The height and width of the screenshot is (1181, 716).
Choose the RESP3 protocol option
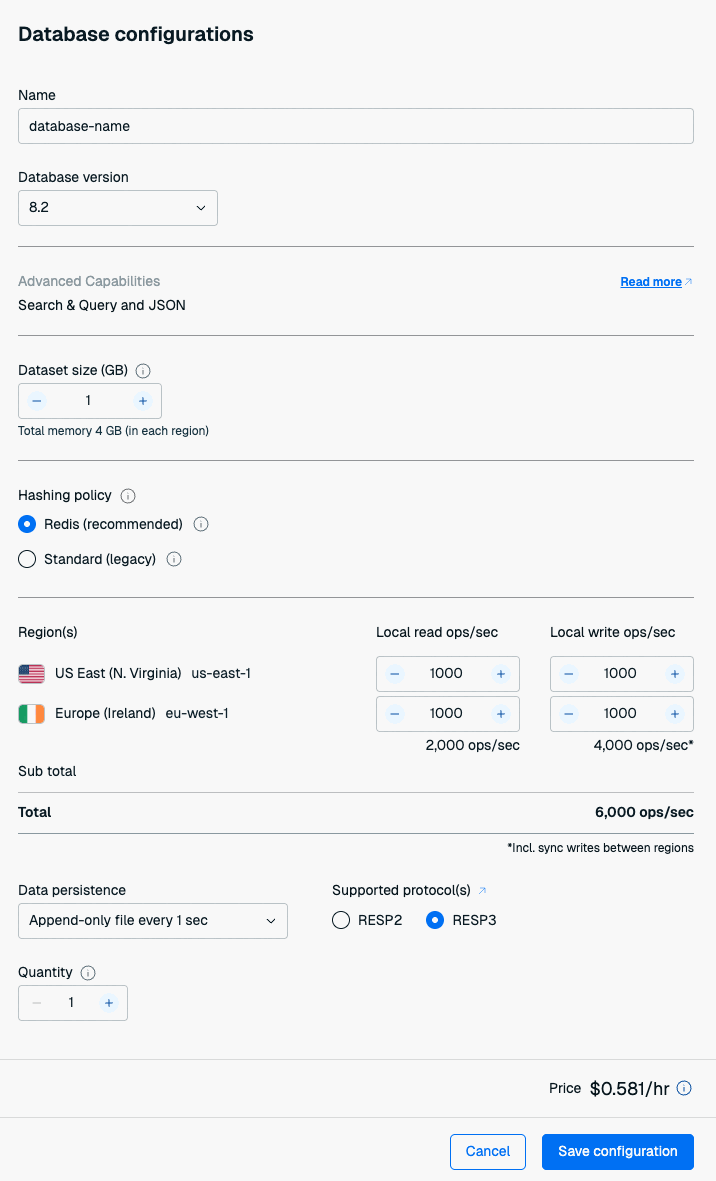(x=435, y=920)
